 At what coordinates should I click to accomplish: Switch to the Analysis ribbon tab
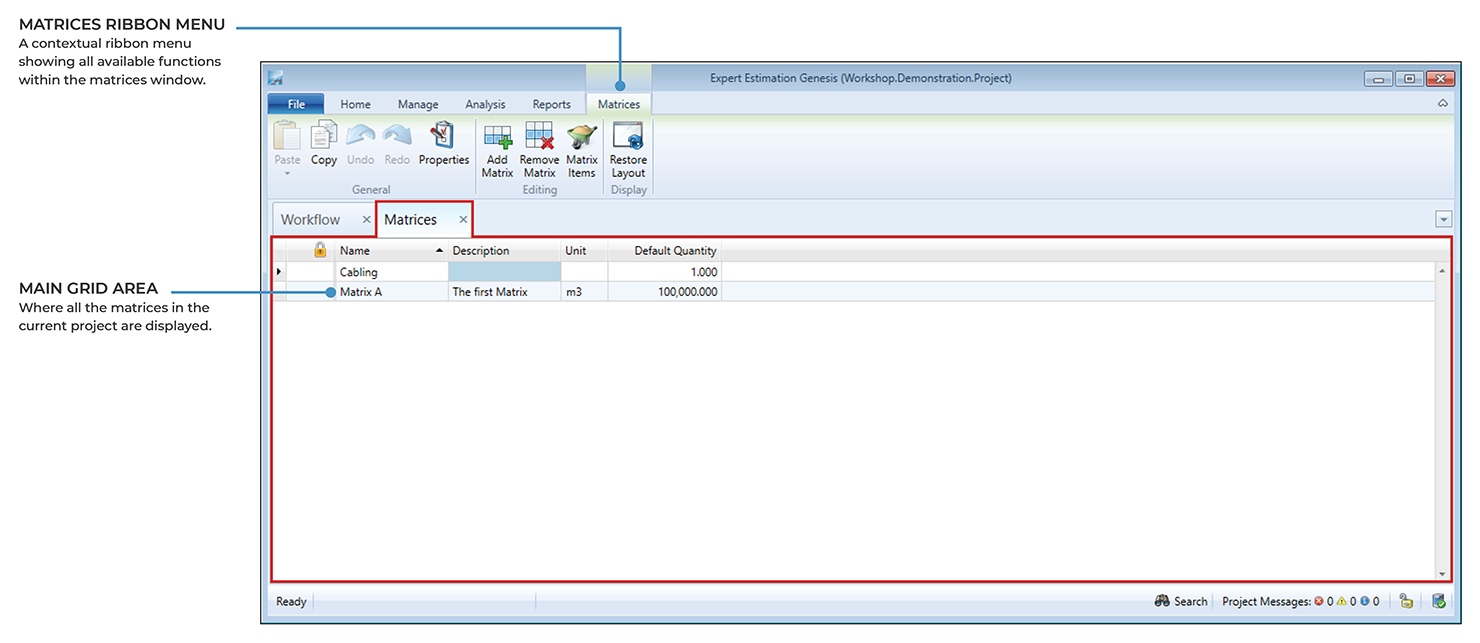(x=485, y=104)
